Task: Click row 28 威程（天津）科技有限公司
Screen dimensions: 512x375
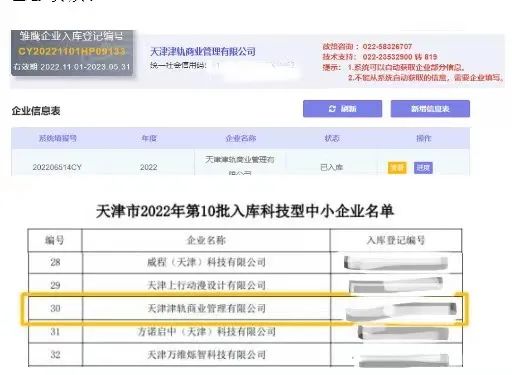Action: (245, 262)
